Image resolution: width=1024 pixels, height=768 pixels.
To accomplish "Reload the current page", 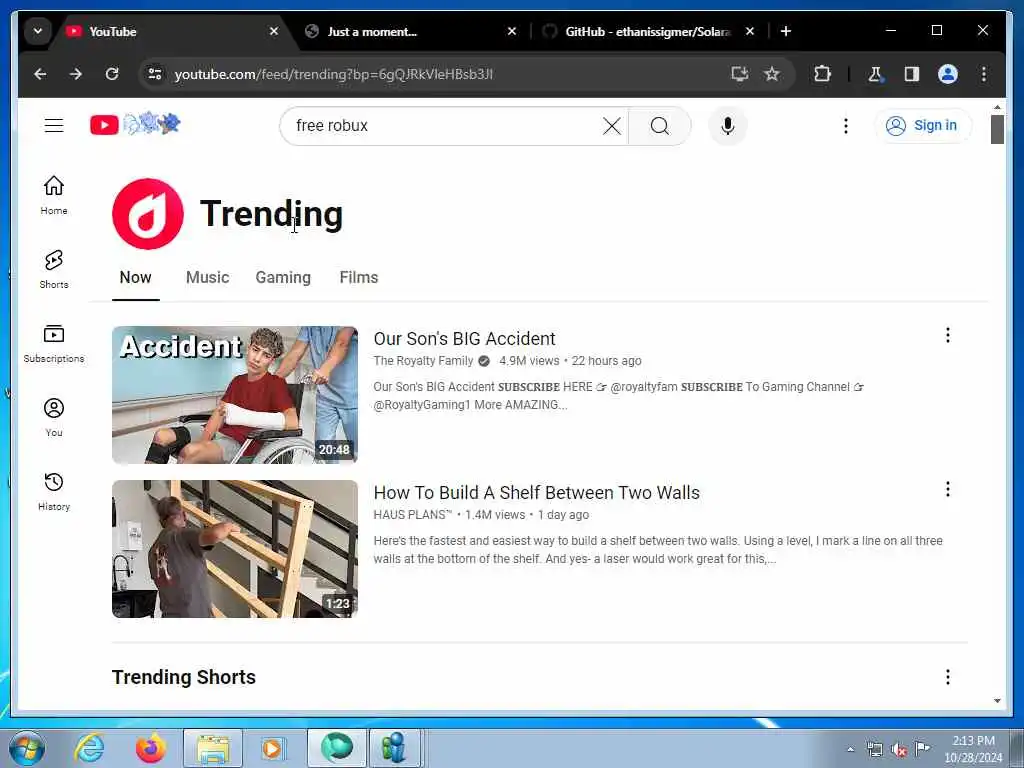I will tap(112, 74).
